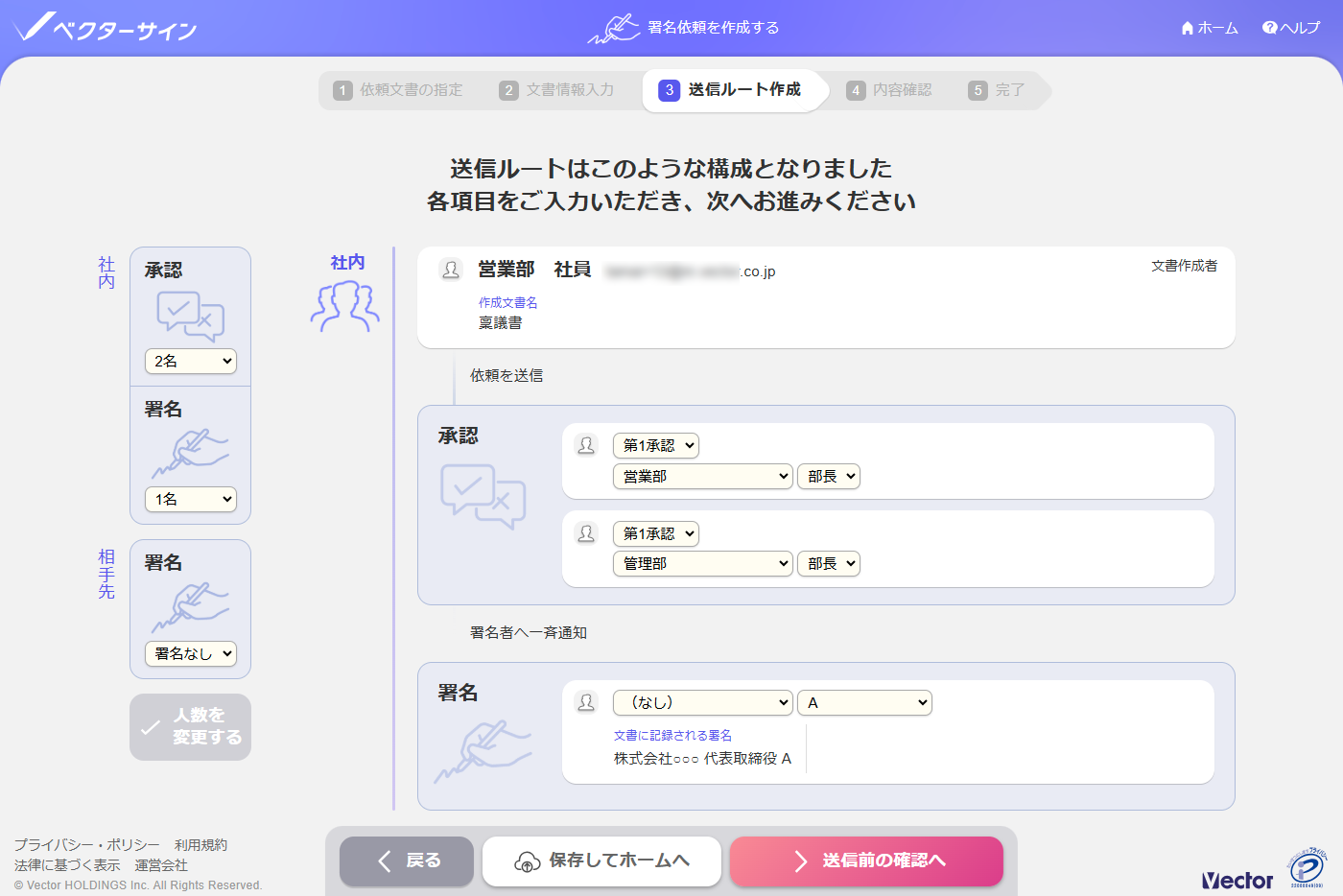
Task: Open 法律に基づく表示 link
Action: [67, 865]
